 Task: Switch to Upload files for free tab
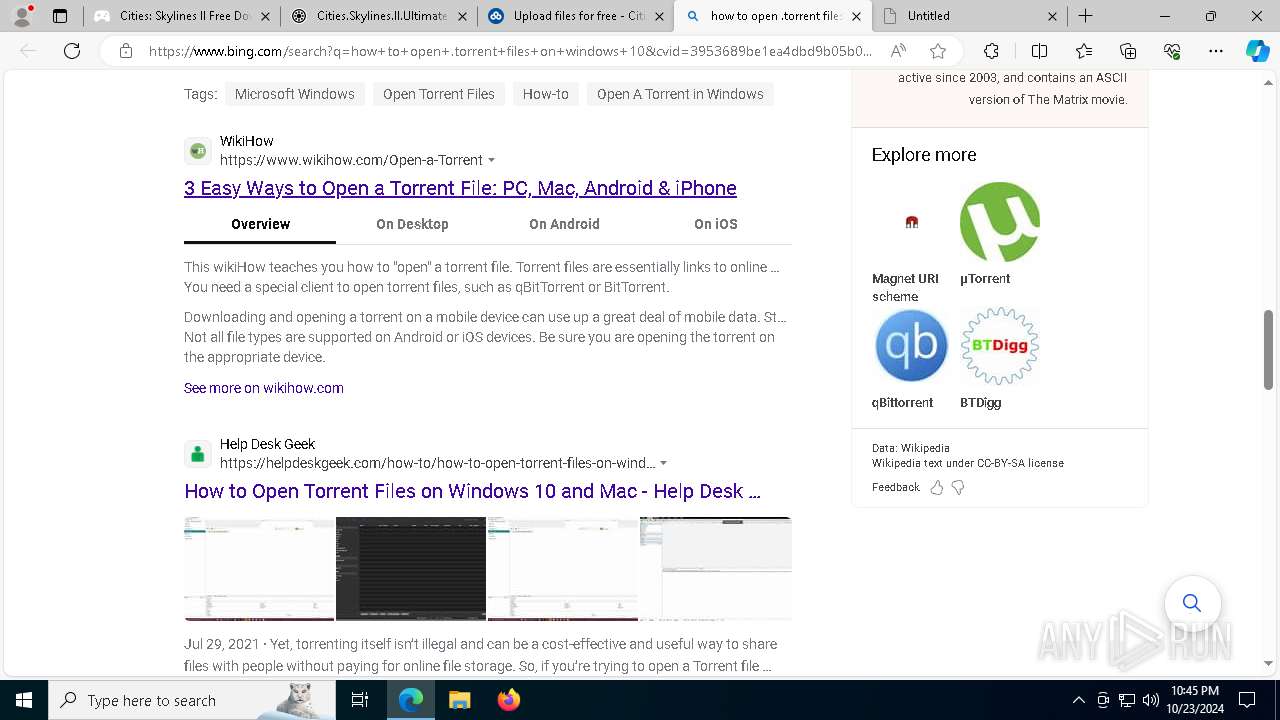click(x=576, y=16)
